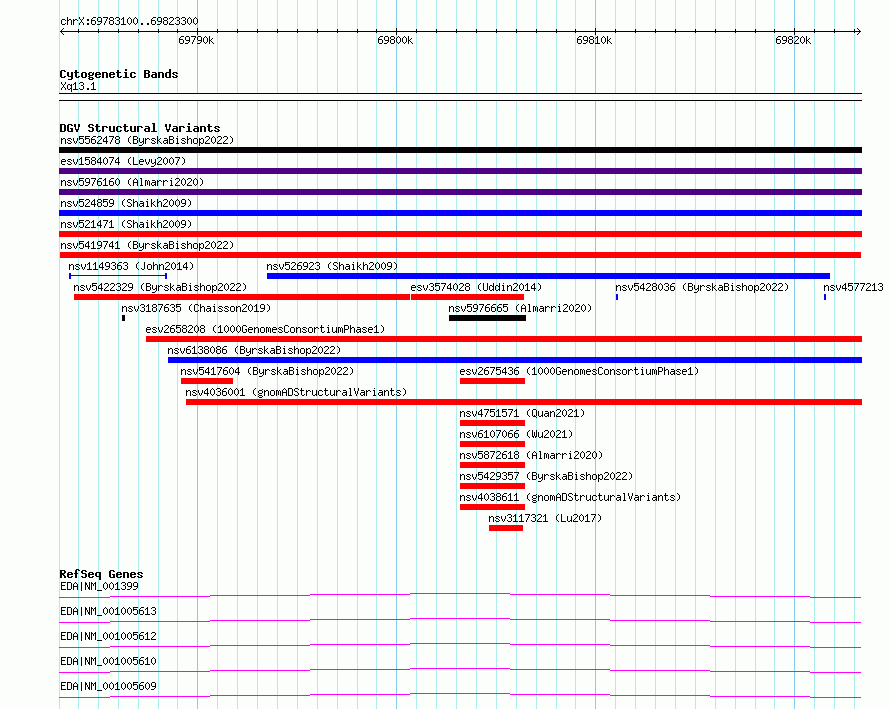
Task: Select the Xq13.1 cytogenetic band label
Action: [x=78, y=86]
